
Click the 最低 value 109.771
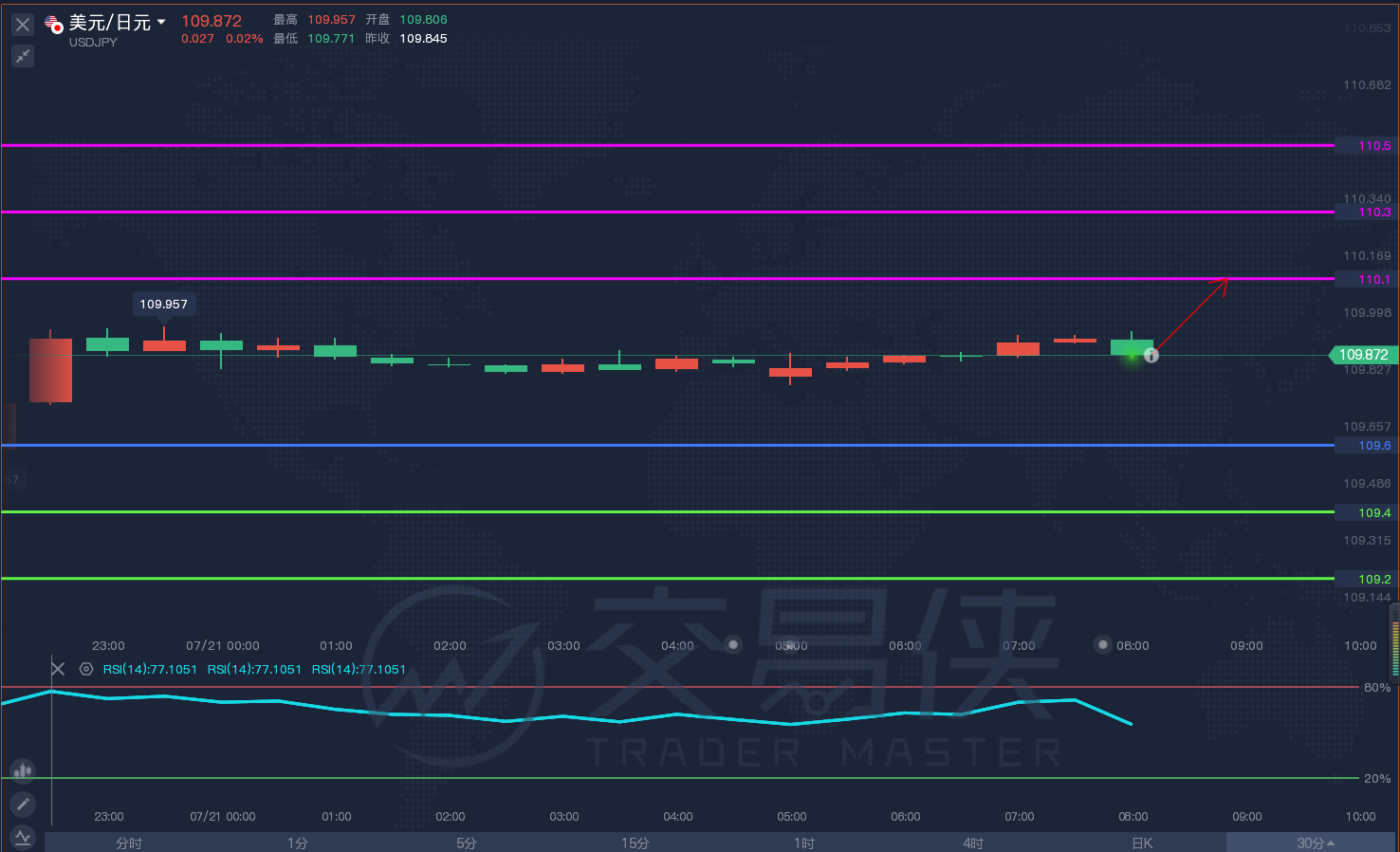331,39
